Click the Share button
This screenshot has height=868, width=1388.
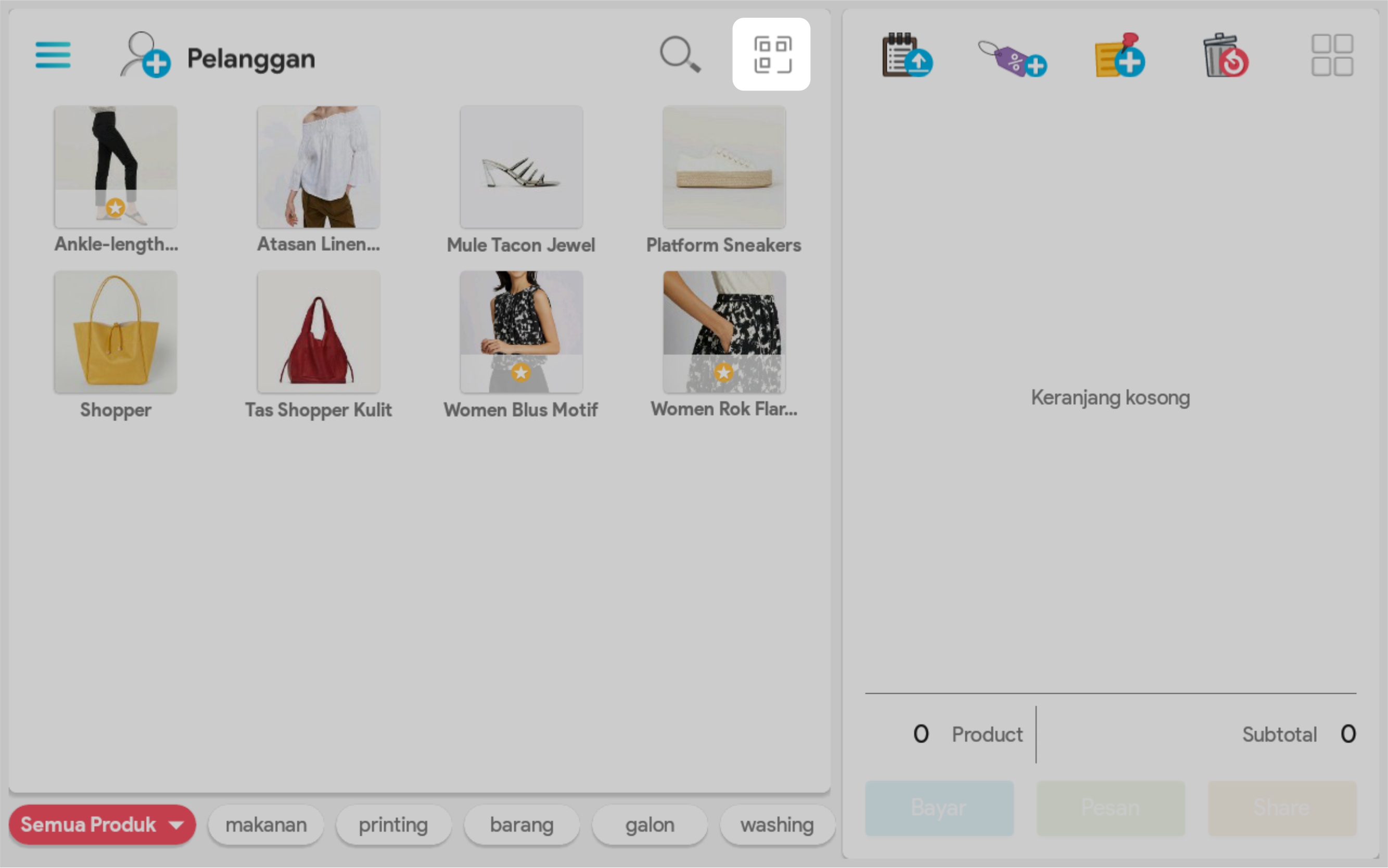pyautogui.click(x=1281, y=808)
